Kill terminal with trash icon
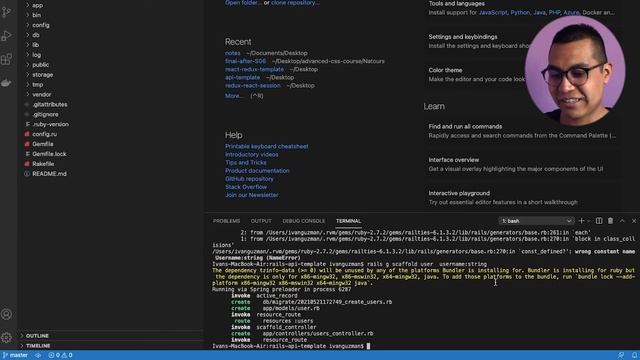Viewport: 640px width, 360px height. 610,221
